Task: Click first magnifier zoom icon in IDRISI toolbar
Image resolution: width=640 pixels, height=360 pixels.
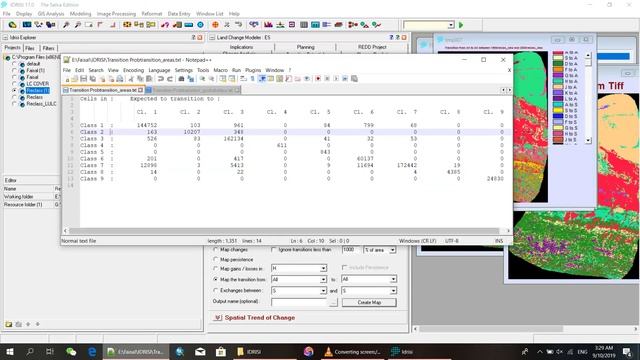Action: tap(66, 25)
